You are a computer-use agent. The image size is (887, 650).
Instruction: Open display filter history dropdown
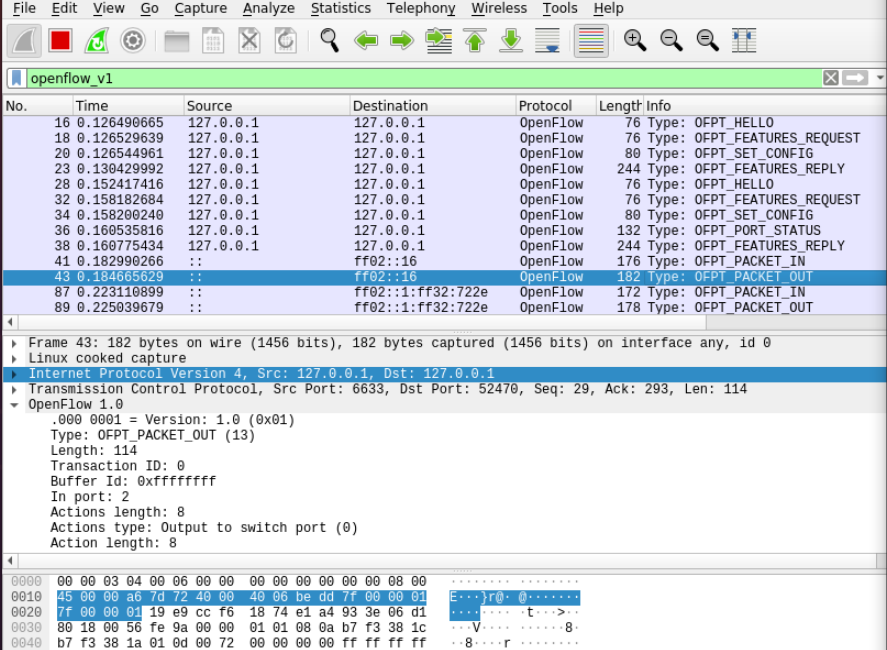tap(880, 78)
